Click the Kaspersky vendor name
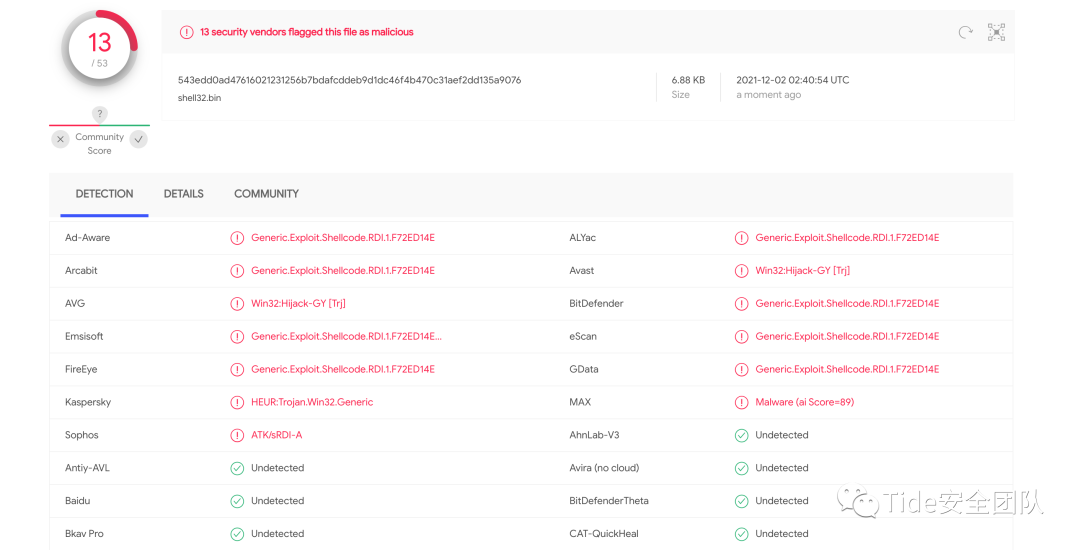The height and width of the screenshot is (550, 1080). pyautogui.click(x=87, y=402)
